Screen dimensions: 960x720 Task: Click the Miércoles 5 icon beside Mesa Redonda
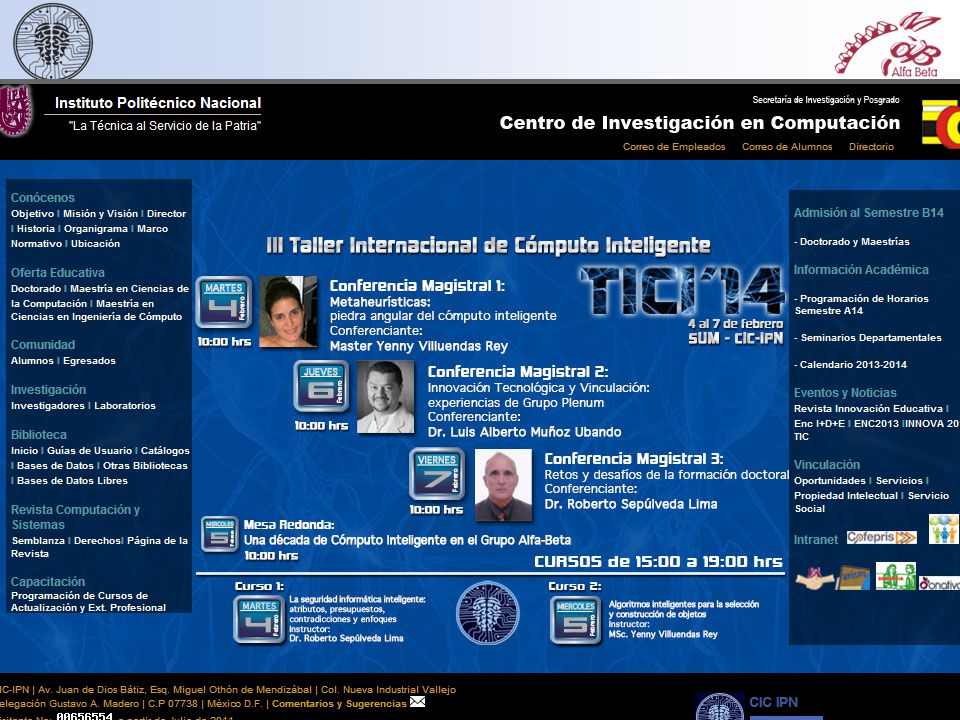click(x=219, y=534)
